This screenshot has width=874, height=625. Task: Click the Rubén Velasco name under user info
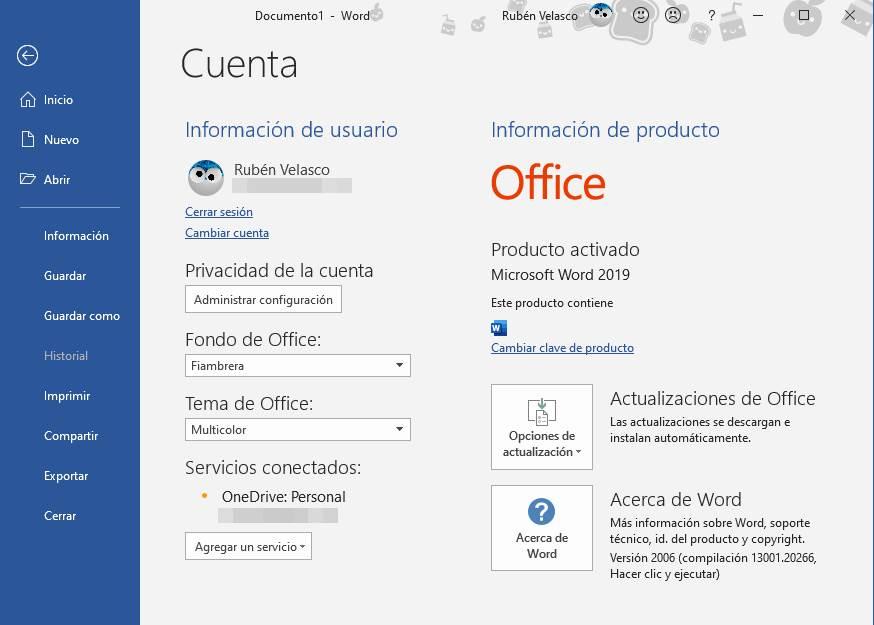point(281,169)
